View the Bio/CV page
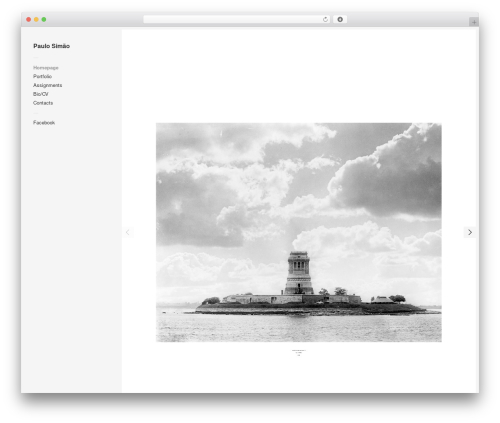The width and height of the screenshot is (500, 423). click(41, 94)
